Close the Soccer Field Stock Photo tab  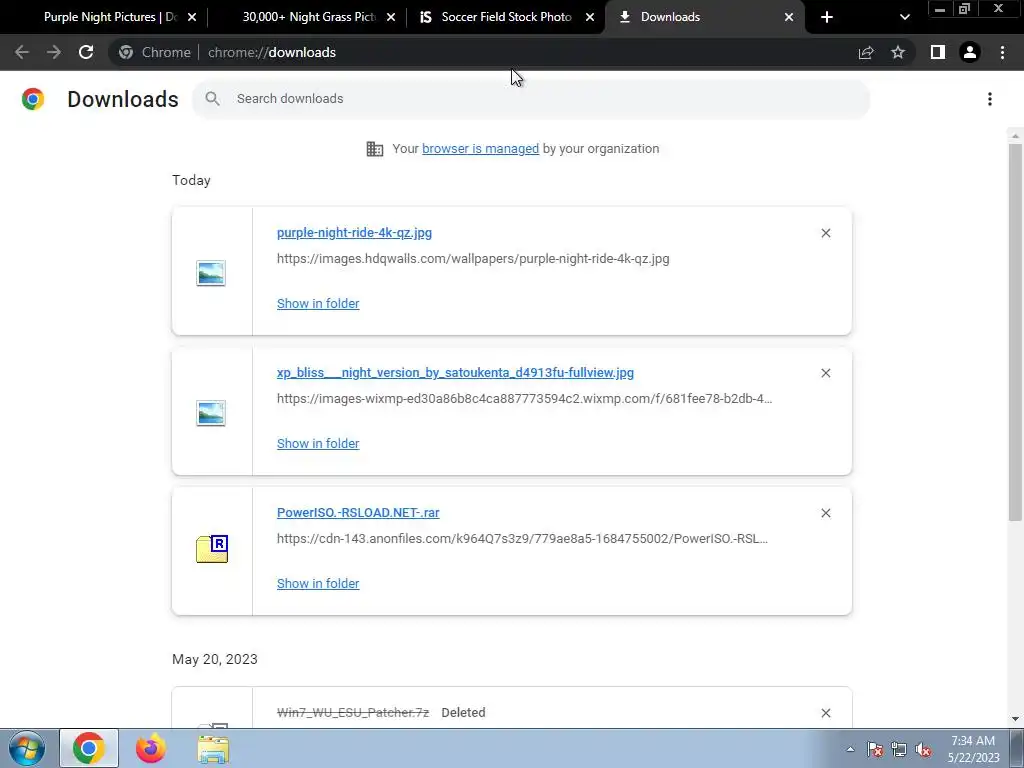pyautogui.click(x=590, y=17)
